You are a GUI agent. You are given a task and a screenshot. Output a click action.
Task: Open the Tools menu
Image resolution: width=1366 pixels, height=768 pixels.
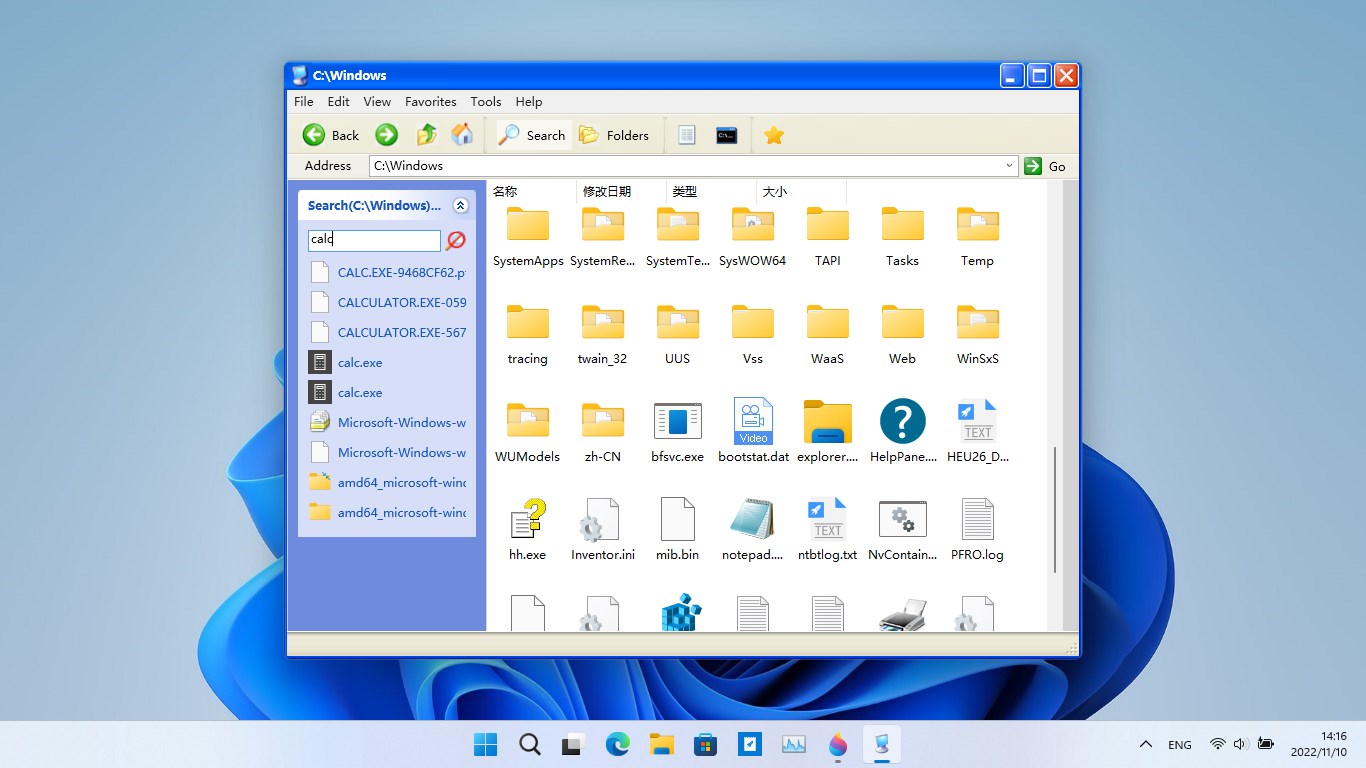click(485, 101)
